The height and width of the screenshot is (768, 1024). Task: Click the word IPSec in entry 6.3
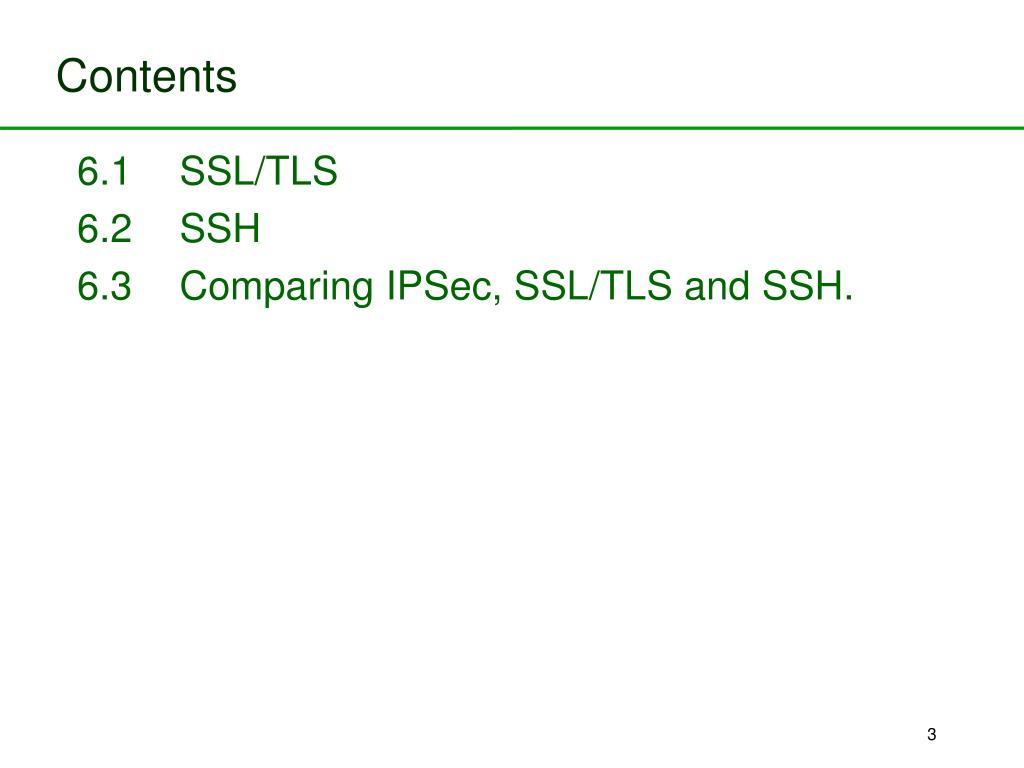coord(444,286)
